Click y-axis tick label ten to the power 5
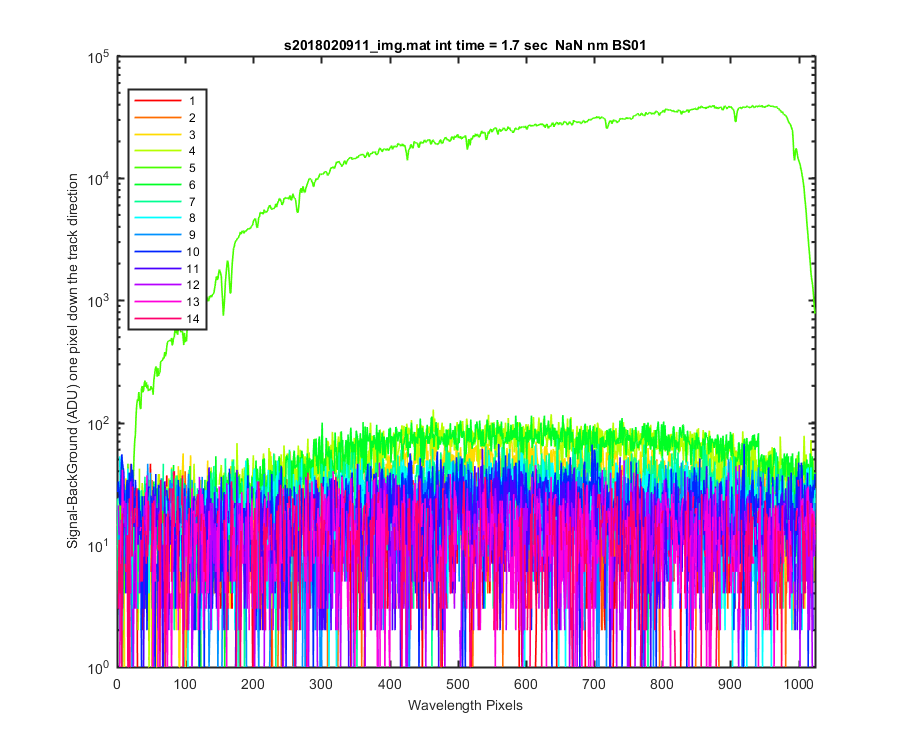 (x=98, y=57)
